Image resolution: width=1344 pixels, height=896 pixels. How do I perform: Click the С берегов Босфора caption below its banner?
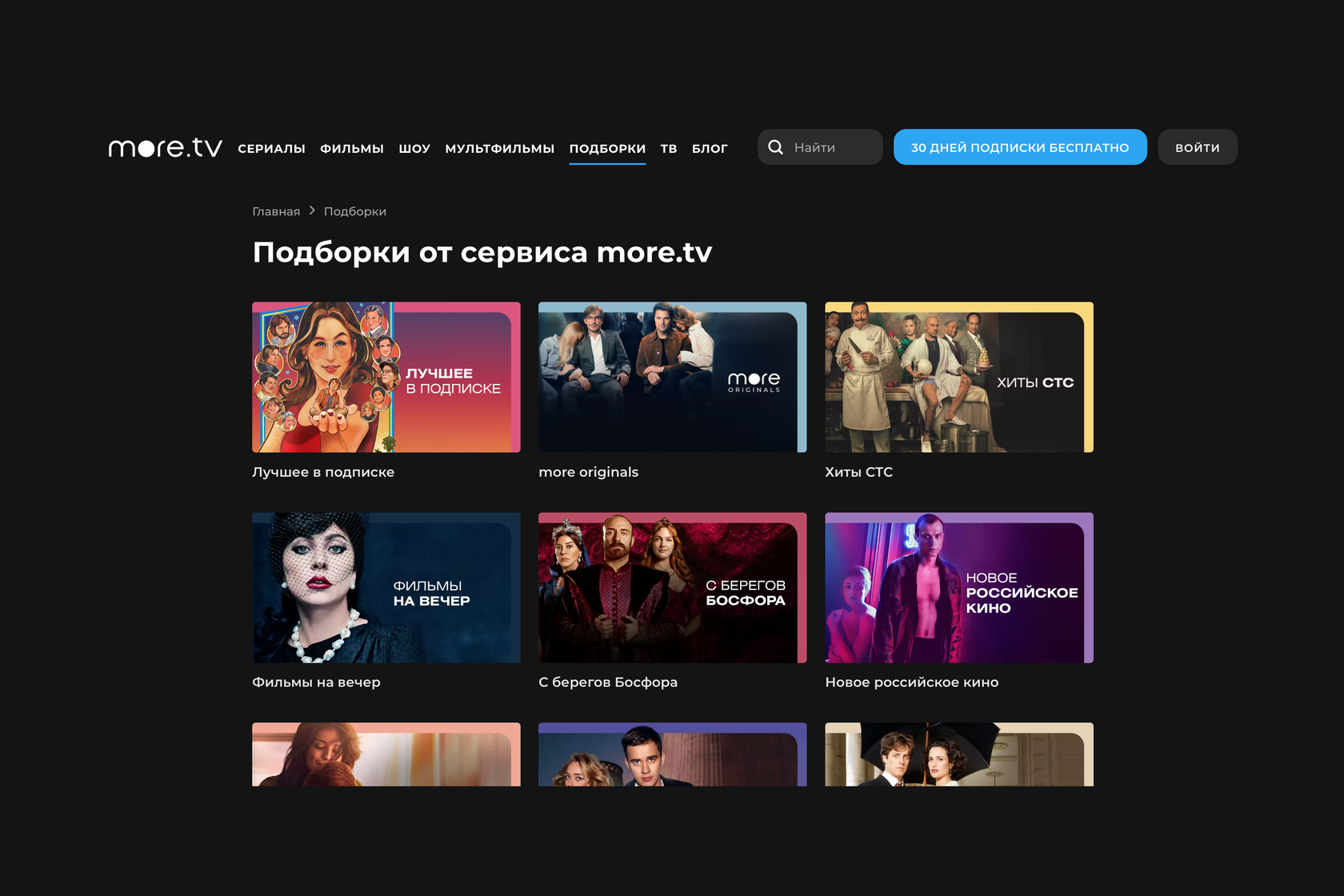click(608, 682)
